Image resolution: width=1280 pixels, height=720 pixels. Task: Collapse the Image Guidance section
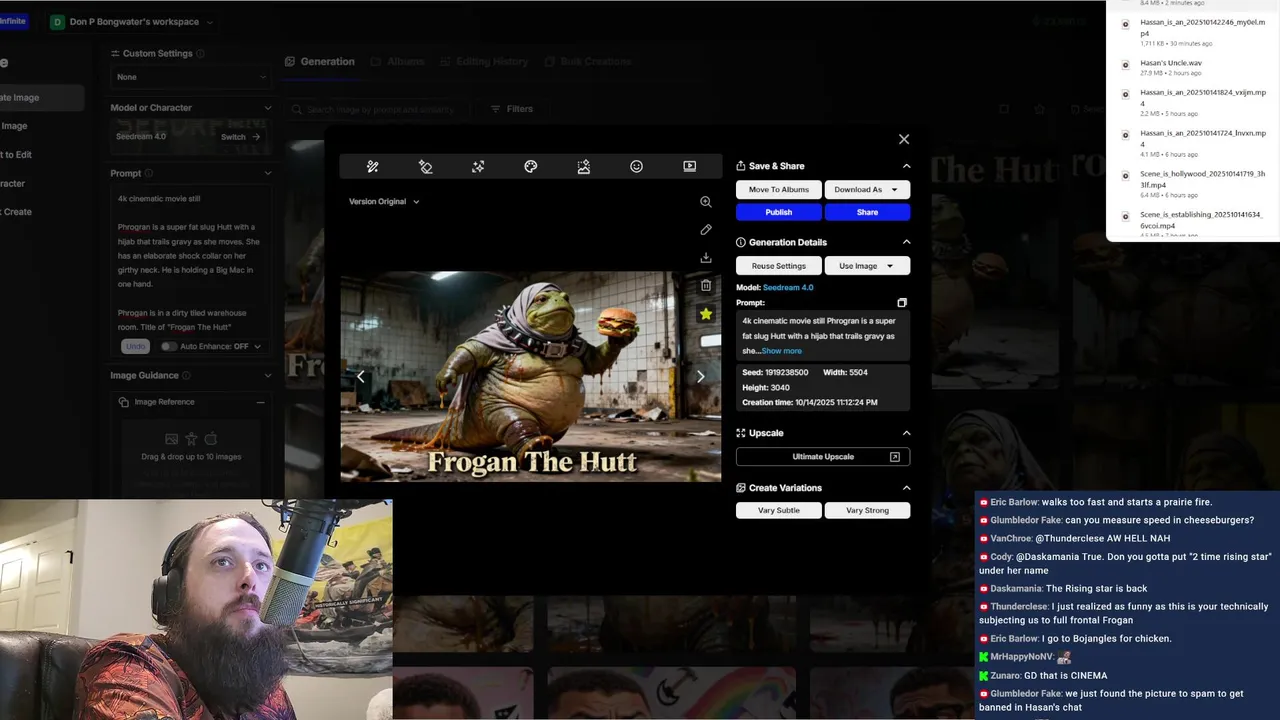click(267, 376)
